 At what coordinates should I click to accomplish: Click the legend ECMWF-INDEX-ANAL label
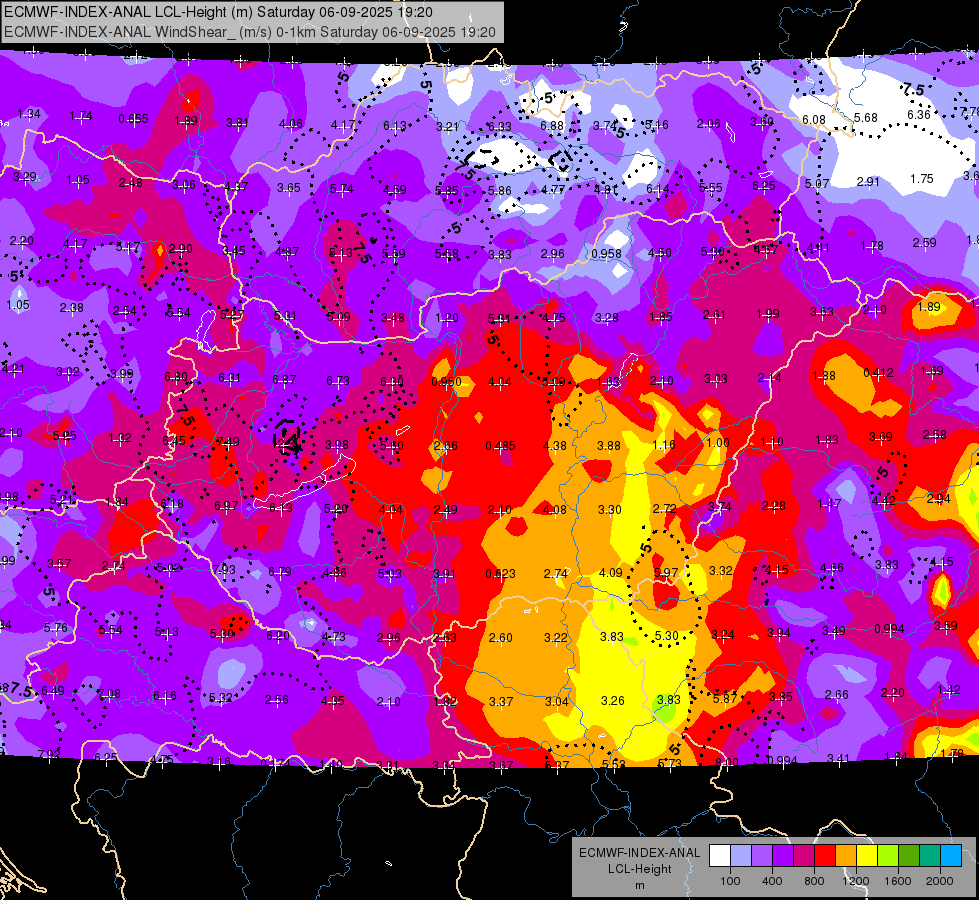pos(639,853)
